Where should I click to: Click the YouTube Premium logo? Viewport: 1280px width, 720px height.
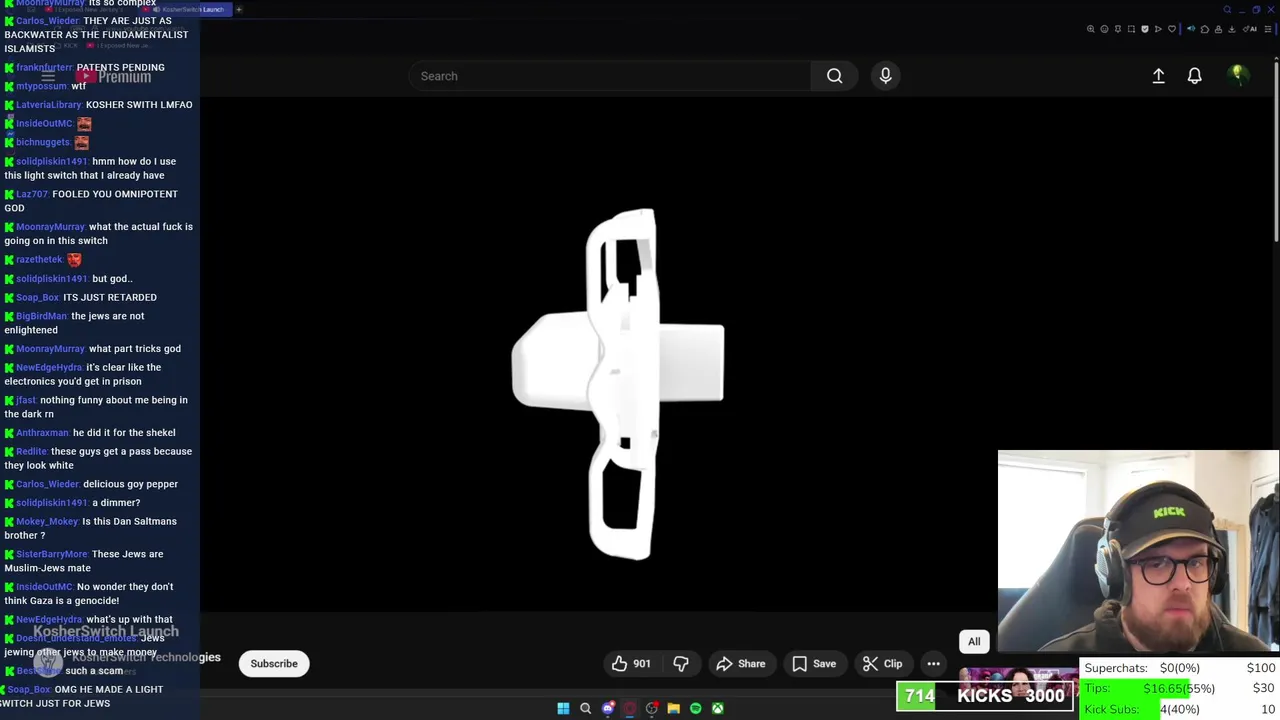(114, 77)
